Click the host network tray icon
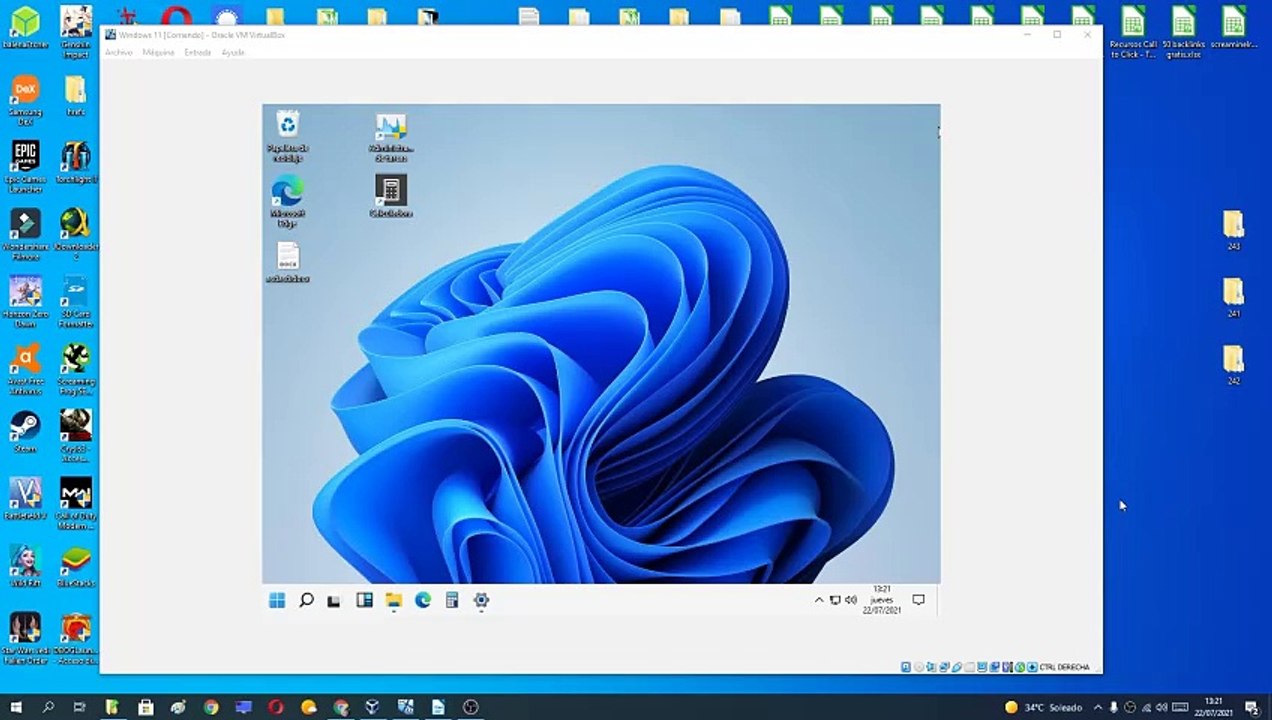This screenshot has width=1272, height=720. tap(1149, 707)
